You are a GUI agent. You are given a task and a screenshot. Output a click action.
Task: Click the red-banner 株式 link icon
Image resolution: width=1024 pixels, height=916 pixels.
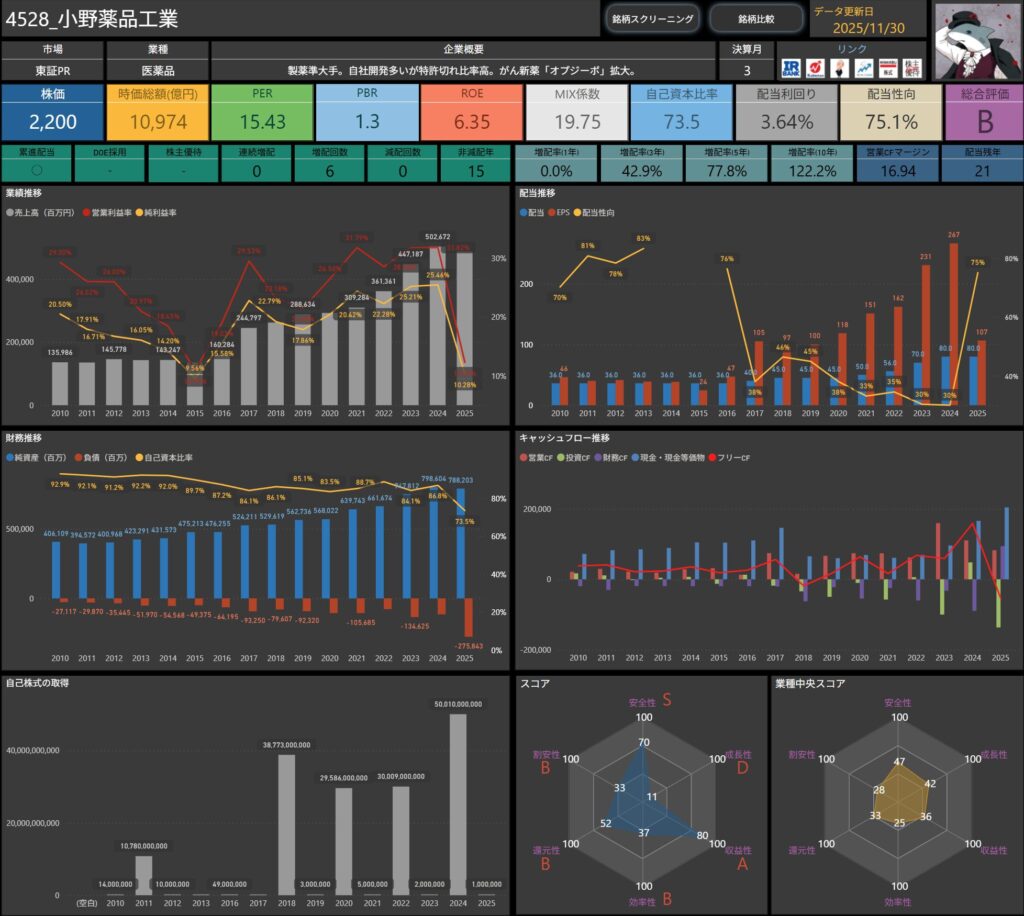(x=886, y=68)
